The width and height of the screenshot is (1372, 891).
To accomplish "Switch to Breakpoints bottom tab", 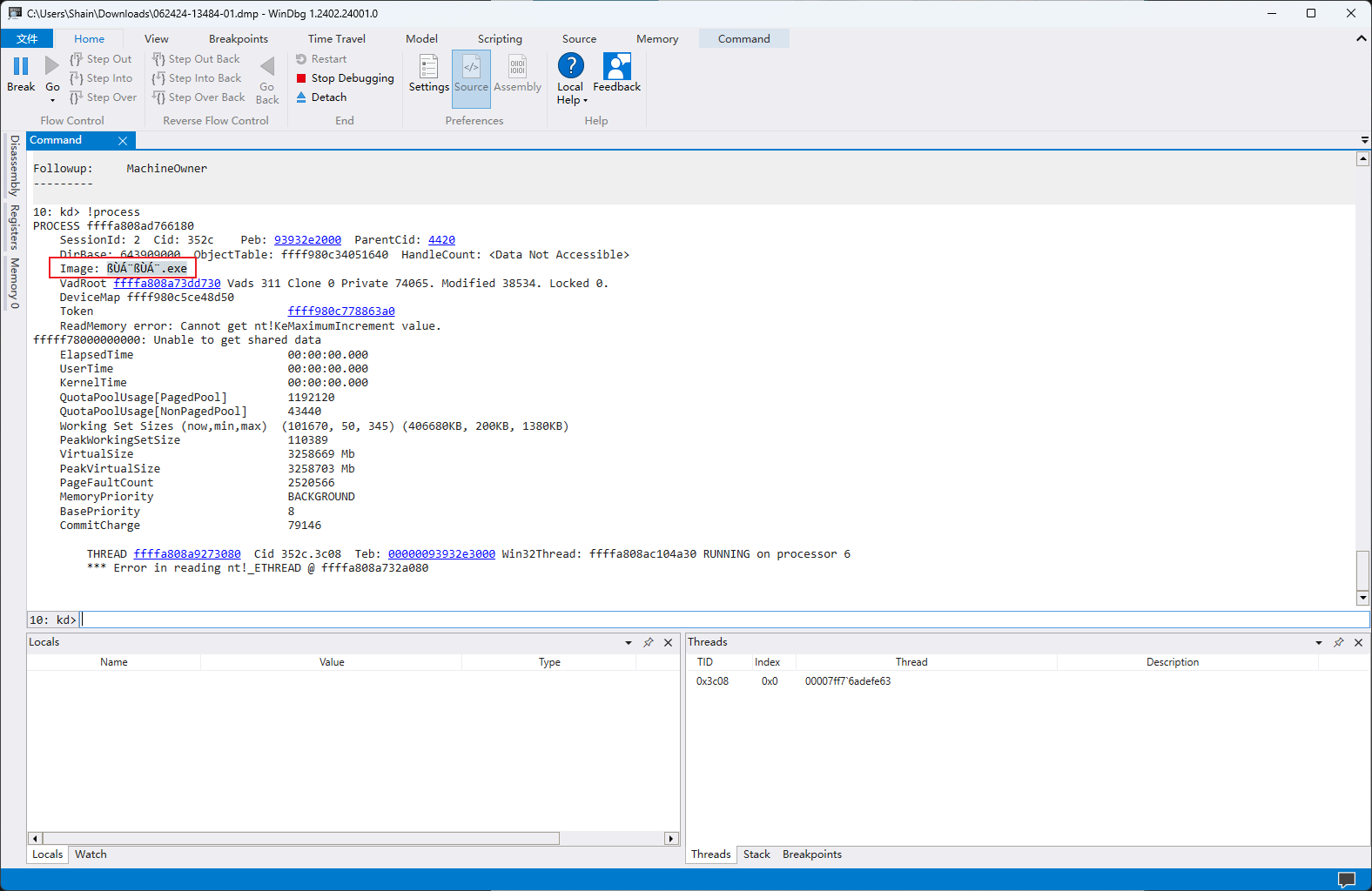I will (812, 854).
